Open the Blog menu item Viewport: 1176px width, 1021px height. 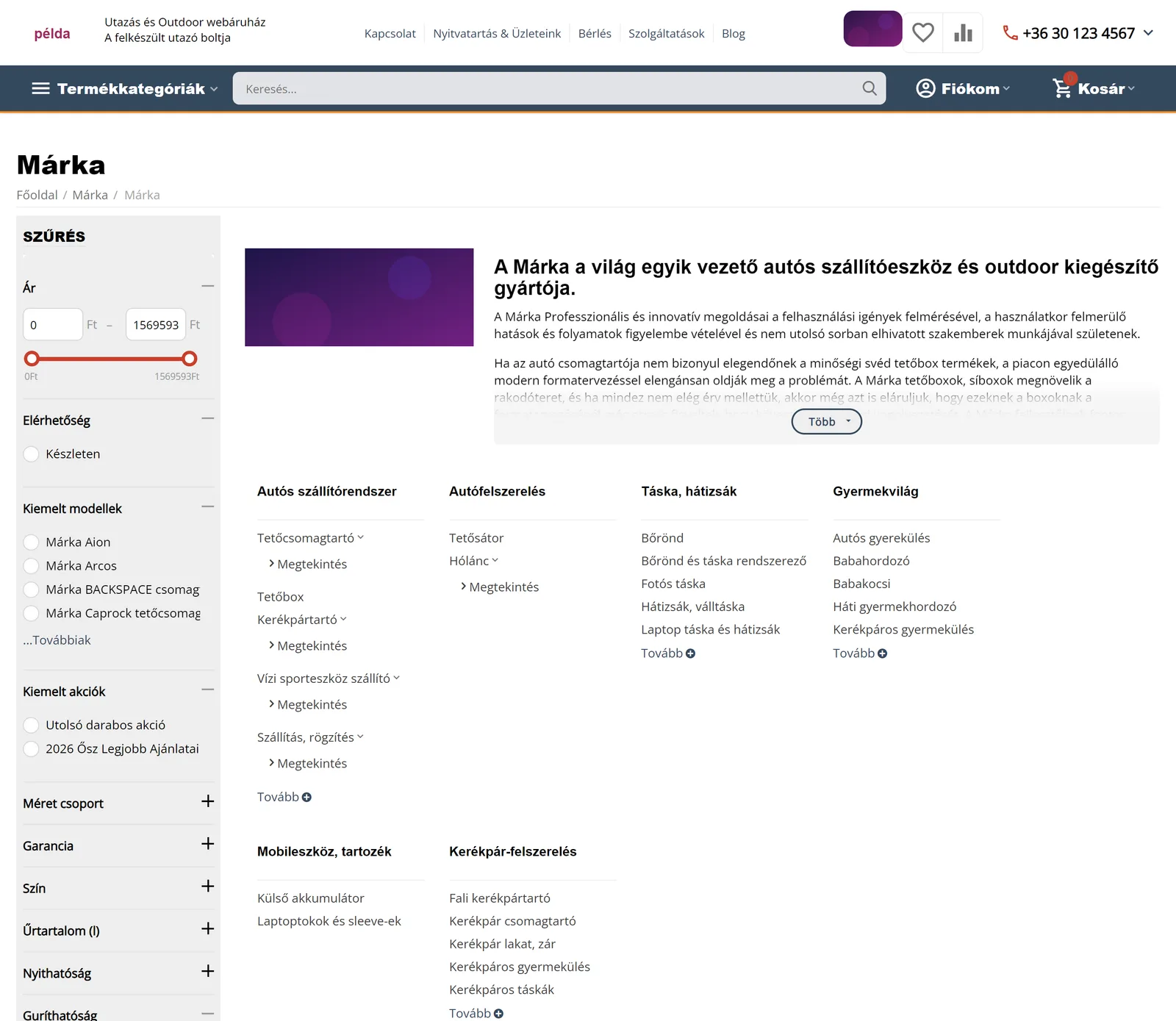point(734,34)
